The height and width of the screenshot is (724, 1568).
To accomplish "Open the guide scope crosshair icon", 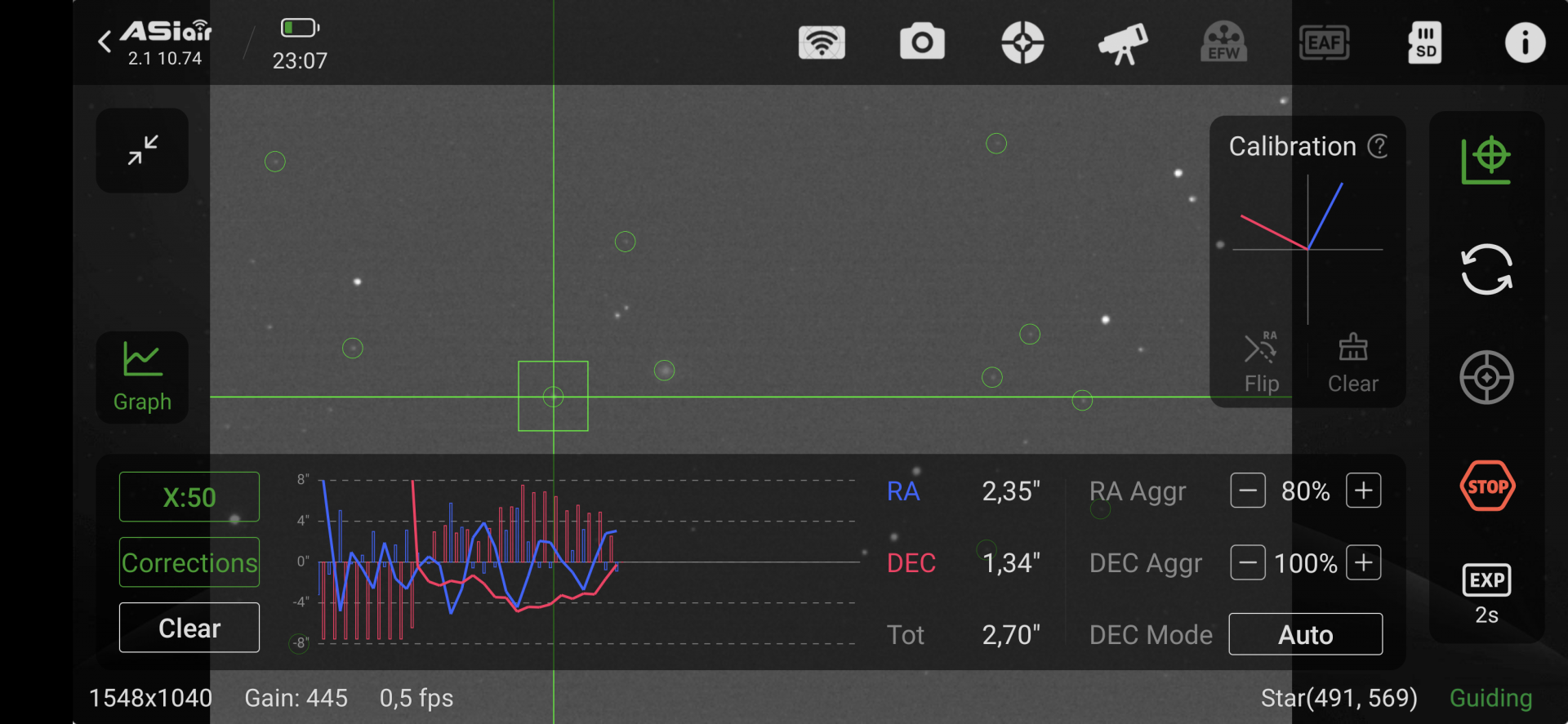I will click(1022, 42).
